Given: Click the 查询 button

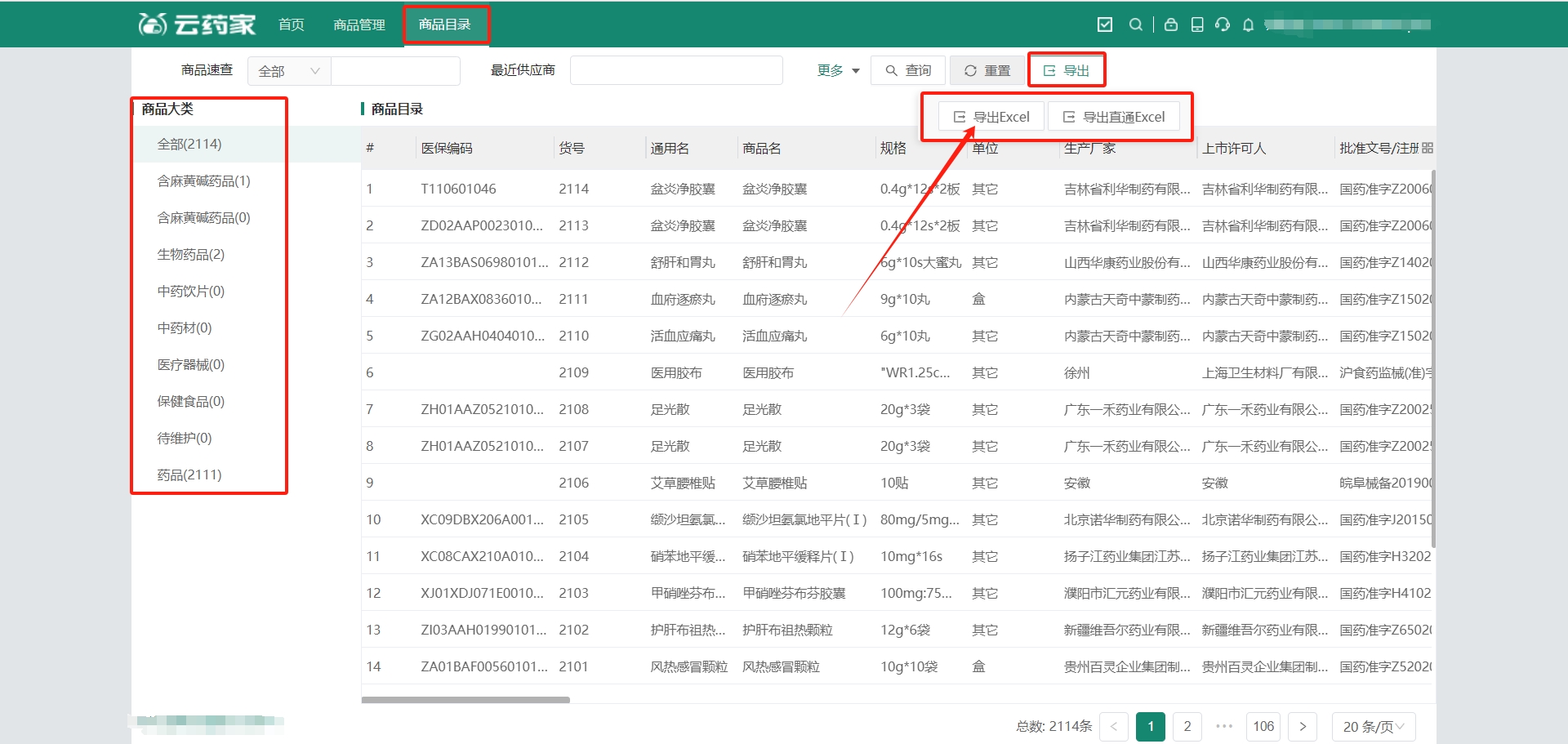Looking at the screenshot, I should click(908, 71).
